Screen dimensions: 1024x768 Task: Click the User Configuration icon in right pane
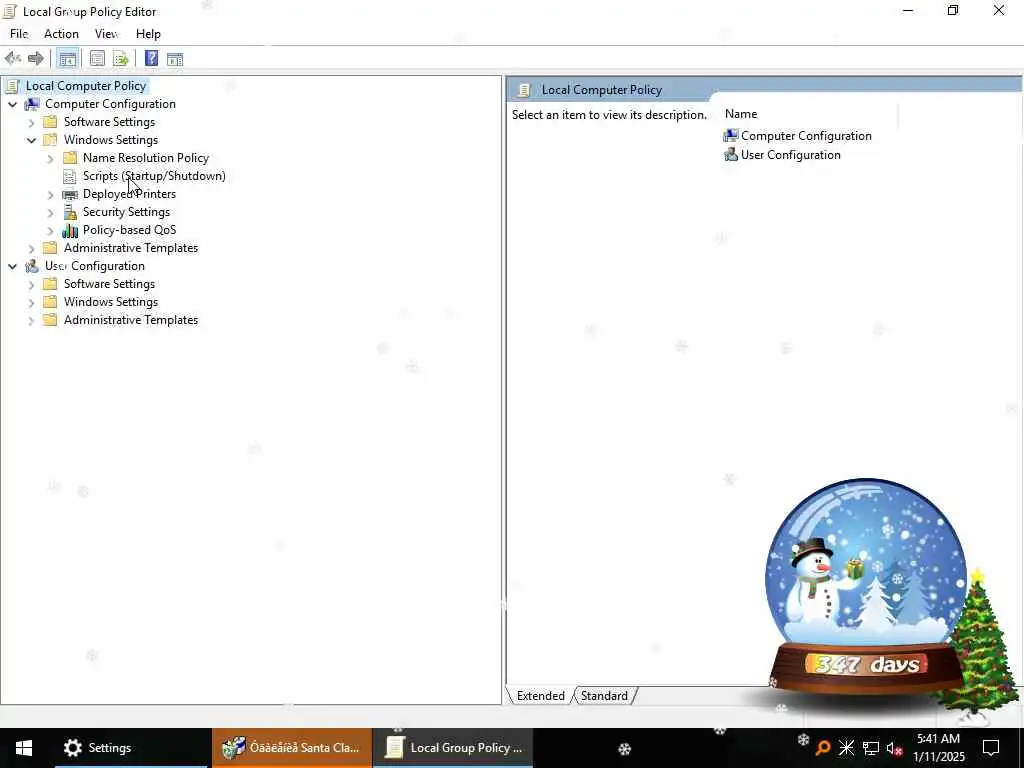click(x=731, y=155)
